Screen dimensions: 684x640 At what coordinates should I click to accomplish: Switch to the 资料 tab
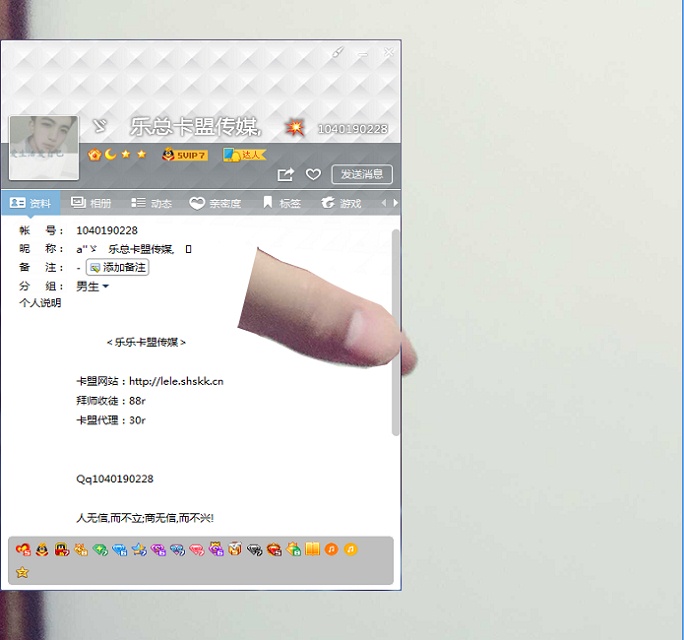[x=31, y=203]
